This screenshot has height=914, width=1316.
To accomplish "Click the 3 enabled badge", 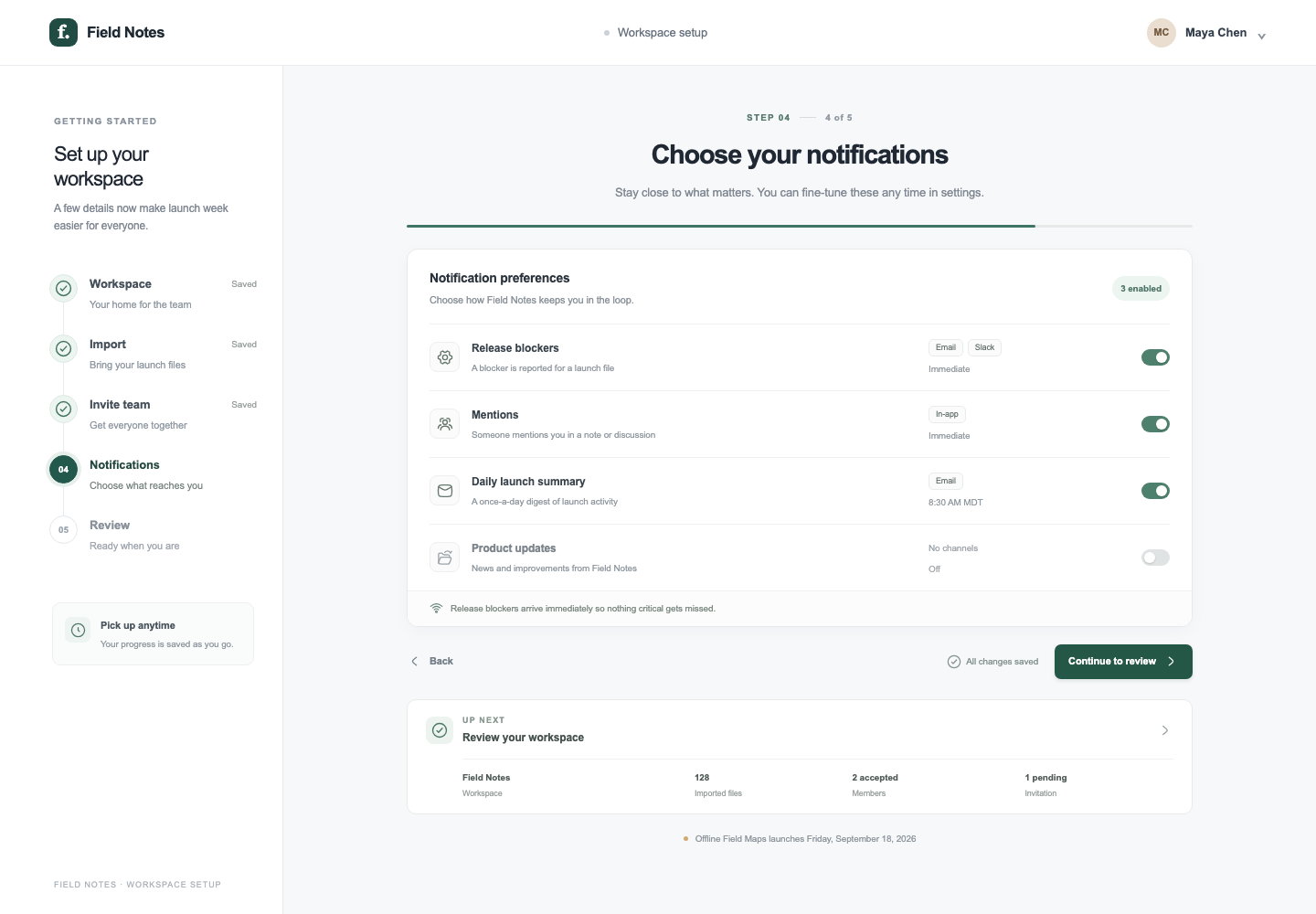I will [x=1141, y=289].
